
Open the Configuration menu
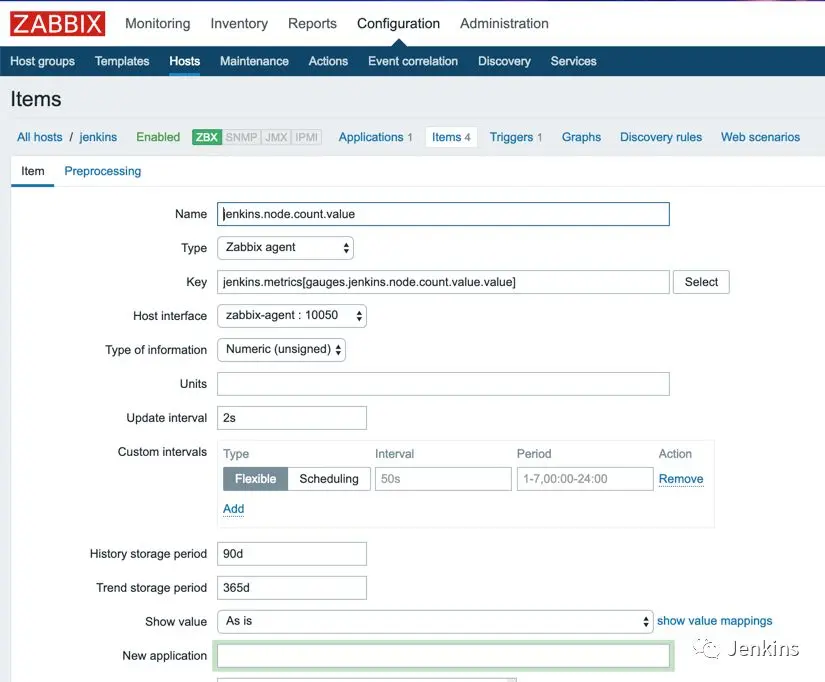pyautogui.click(x=398, y=24)
